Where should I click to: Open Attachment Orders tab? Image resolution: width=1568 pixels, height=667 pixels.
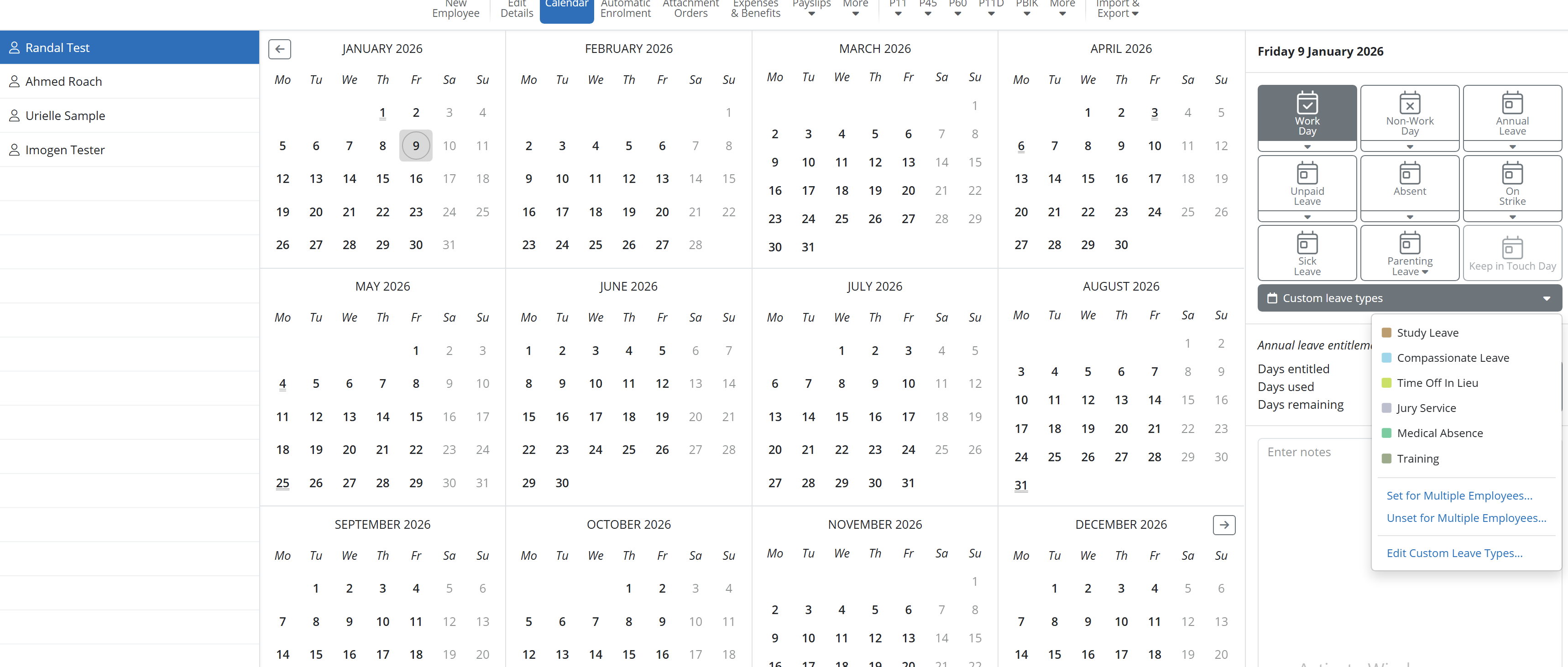tap(690, 9)
